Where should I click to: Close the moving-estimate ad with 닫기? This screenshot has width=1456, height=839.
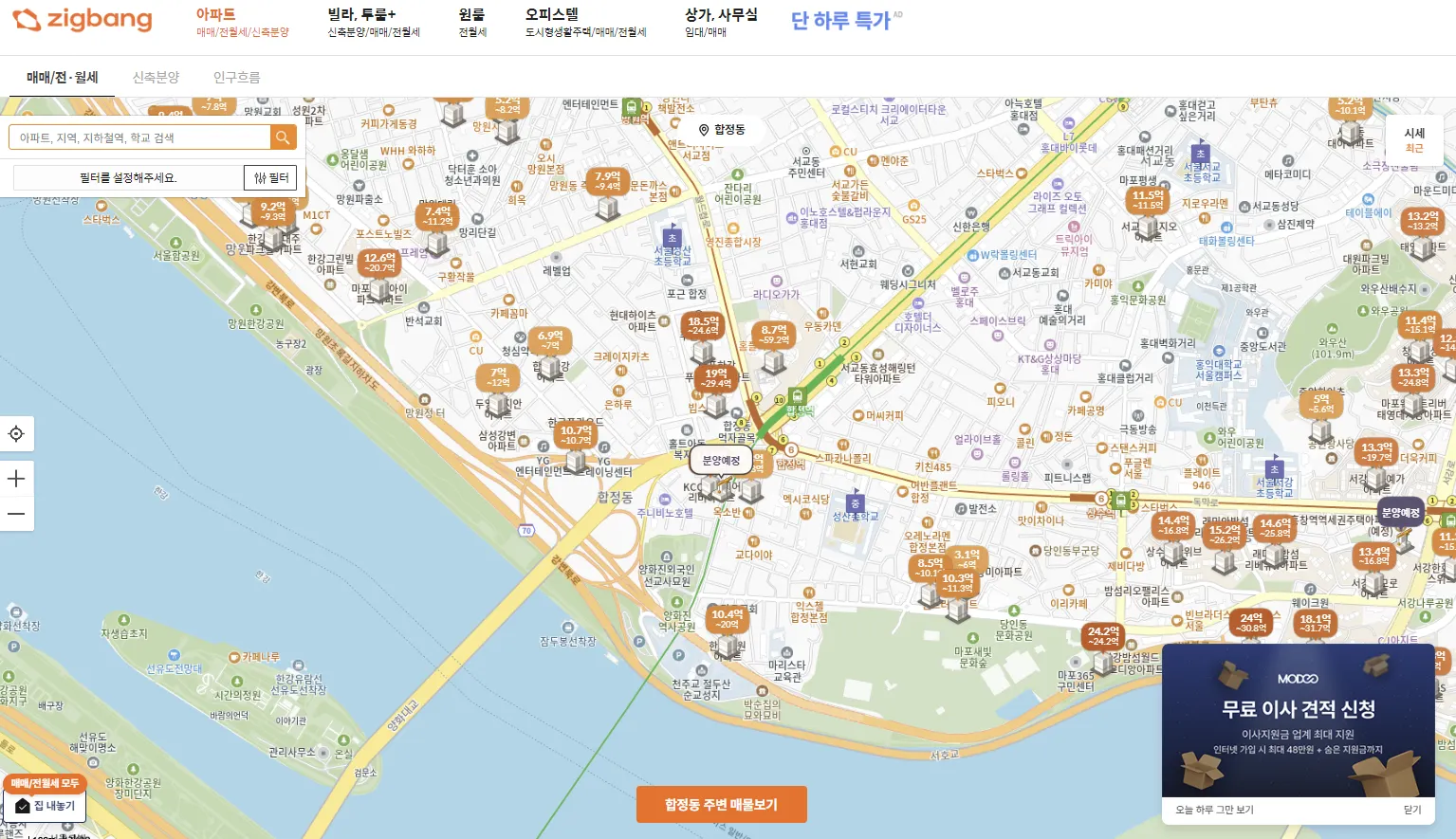point(1412,810)
